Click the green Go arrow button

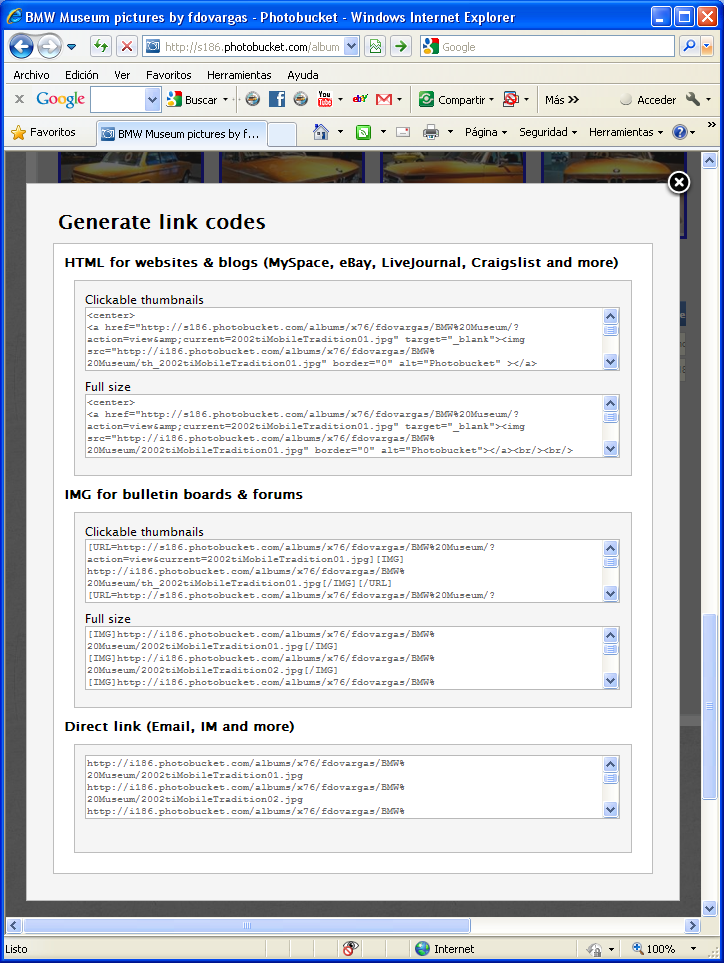[x=401, y=47]
